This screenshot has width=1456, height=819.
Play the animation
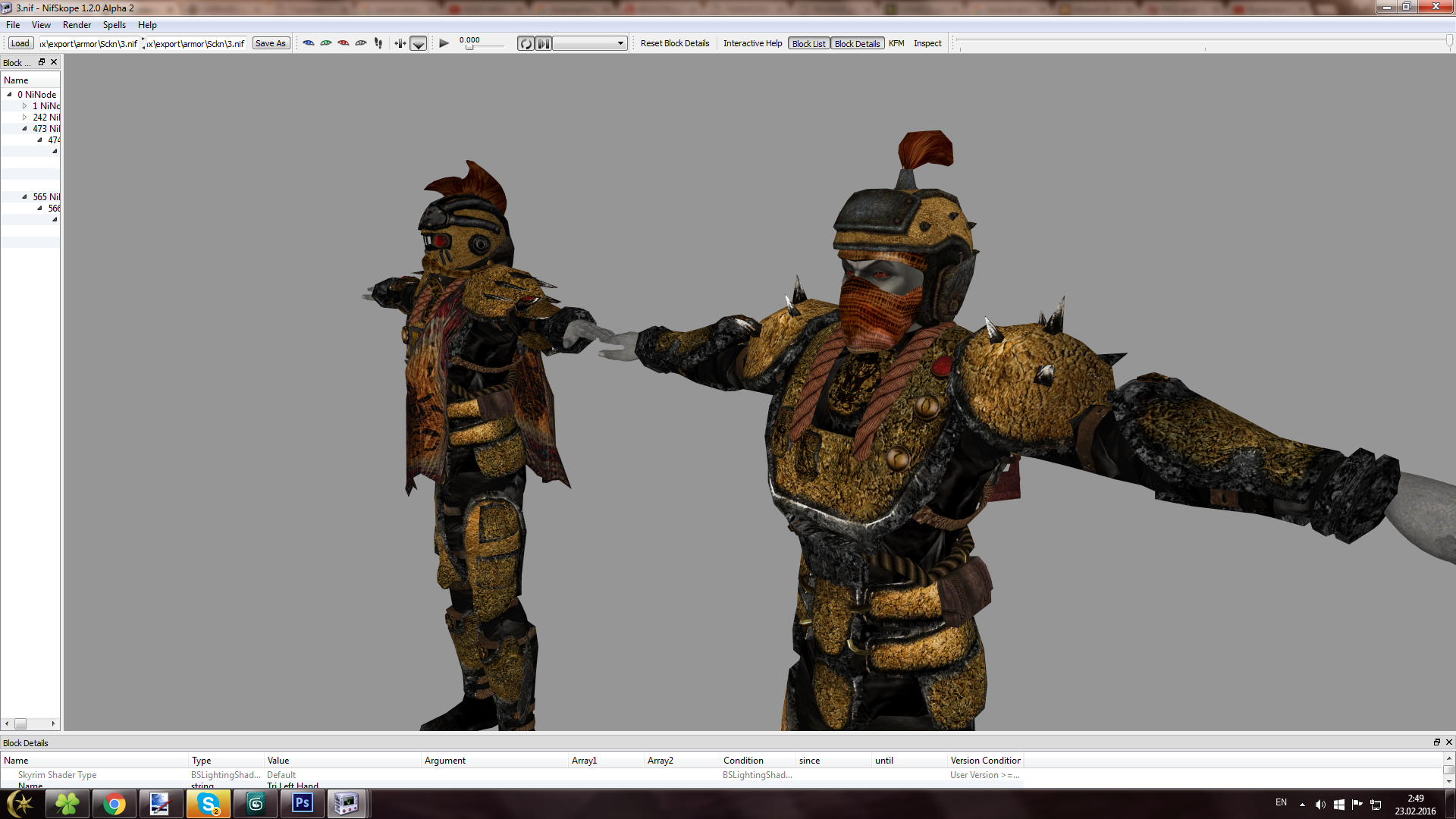pos(444,43)
